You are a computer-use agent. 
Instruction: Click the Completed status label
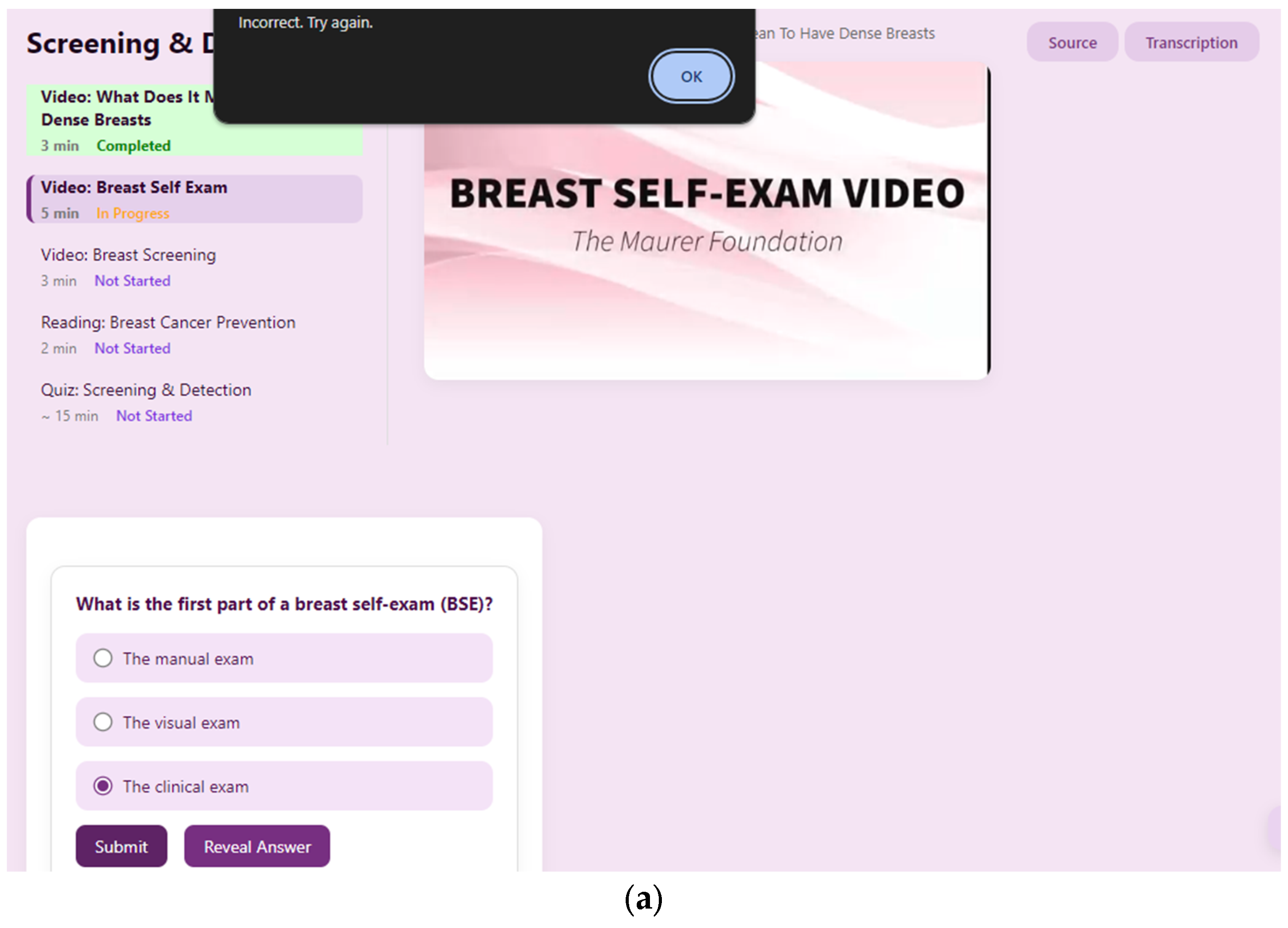pos(133,146)
